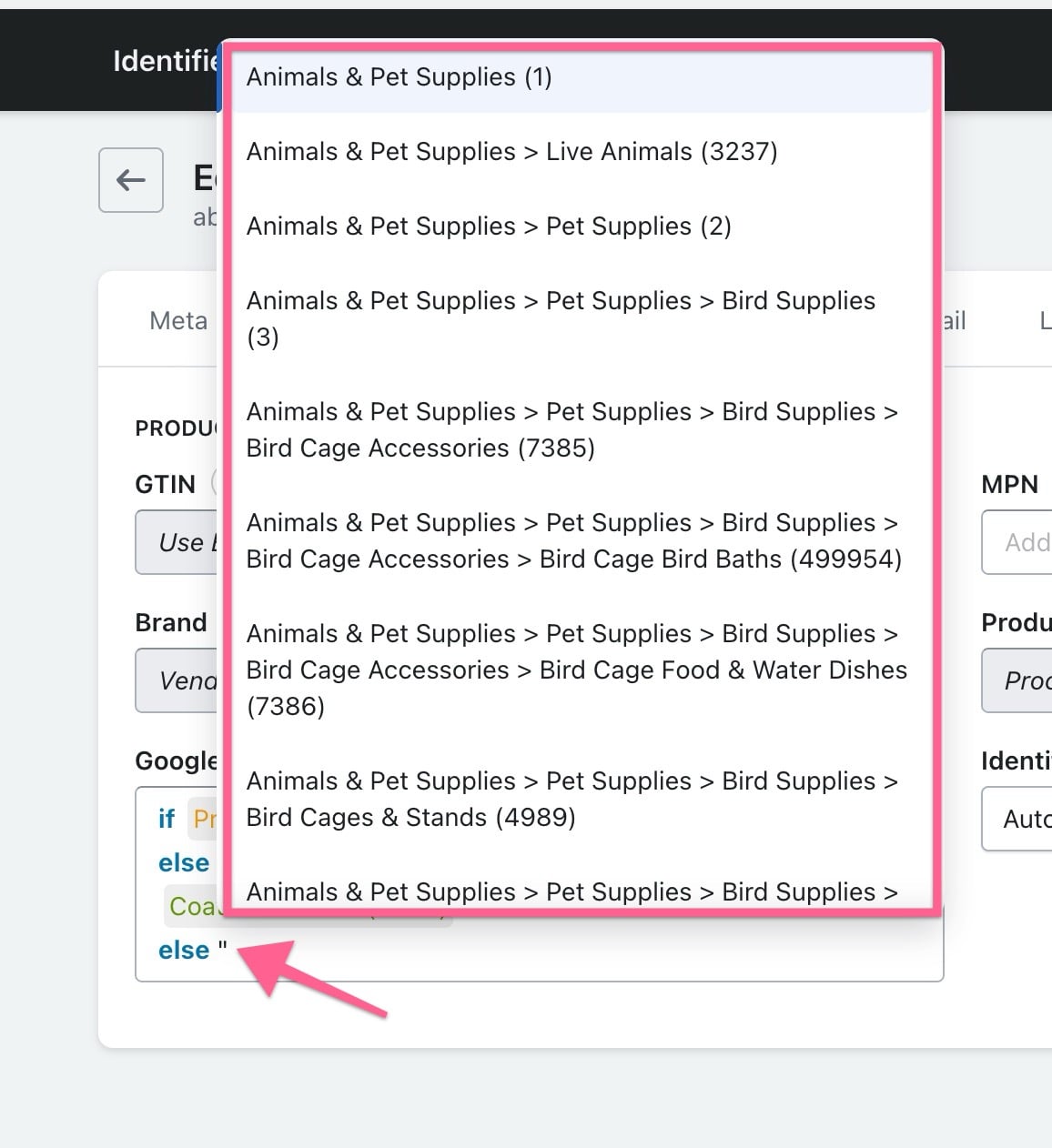Click the GTIN input field

click(177, 542)
